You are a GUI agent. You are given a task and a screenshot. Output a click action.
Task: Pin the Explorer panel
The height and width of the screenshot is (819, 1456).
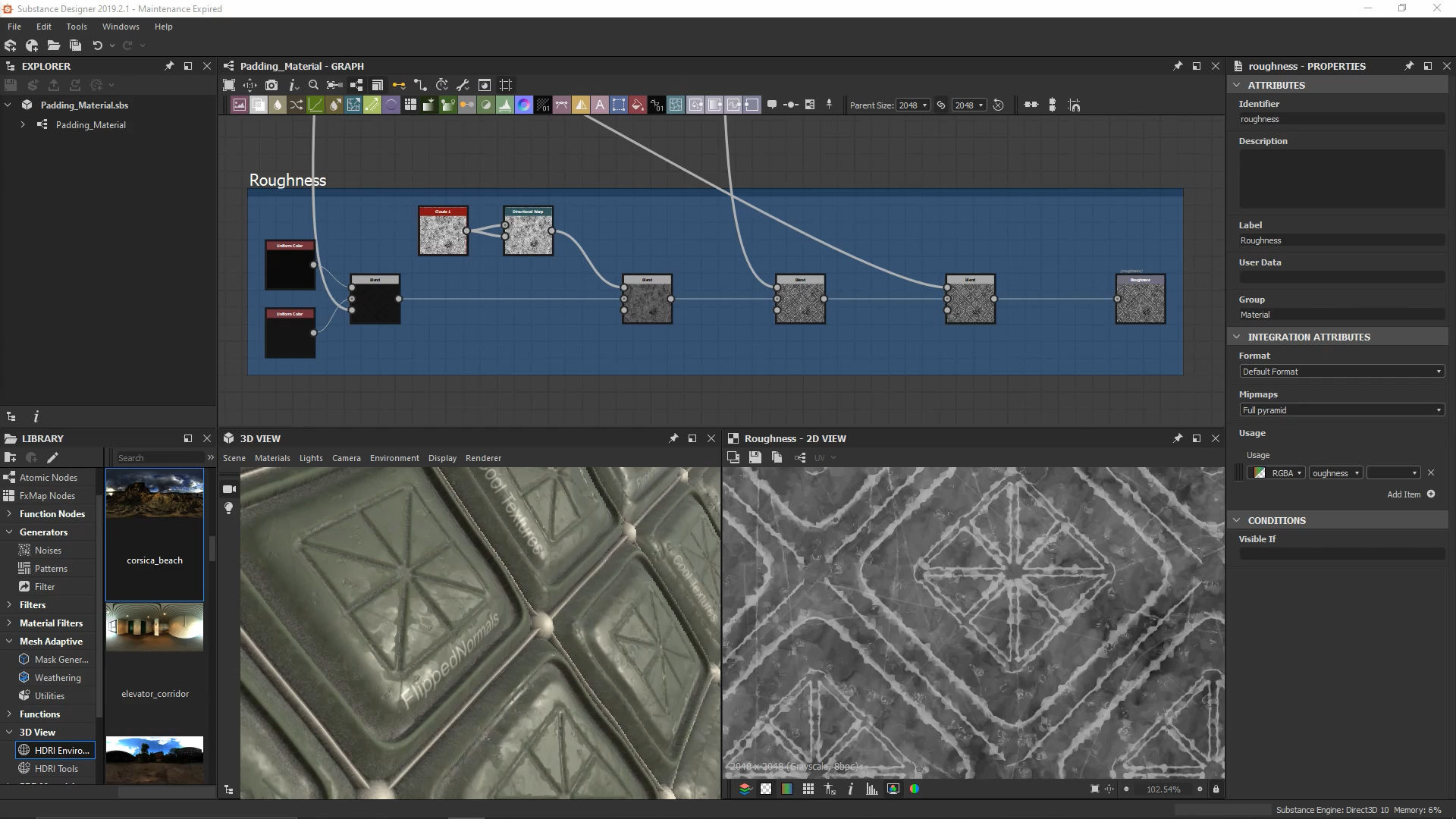click(169, 66)
